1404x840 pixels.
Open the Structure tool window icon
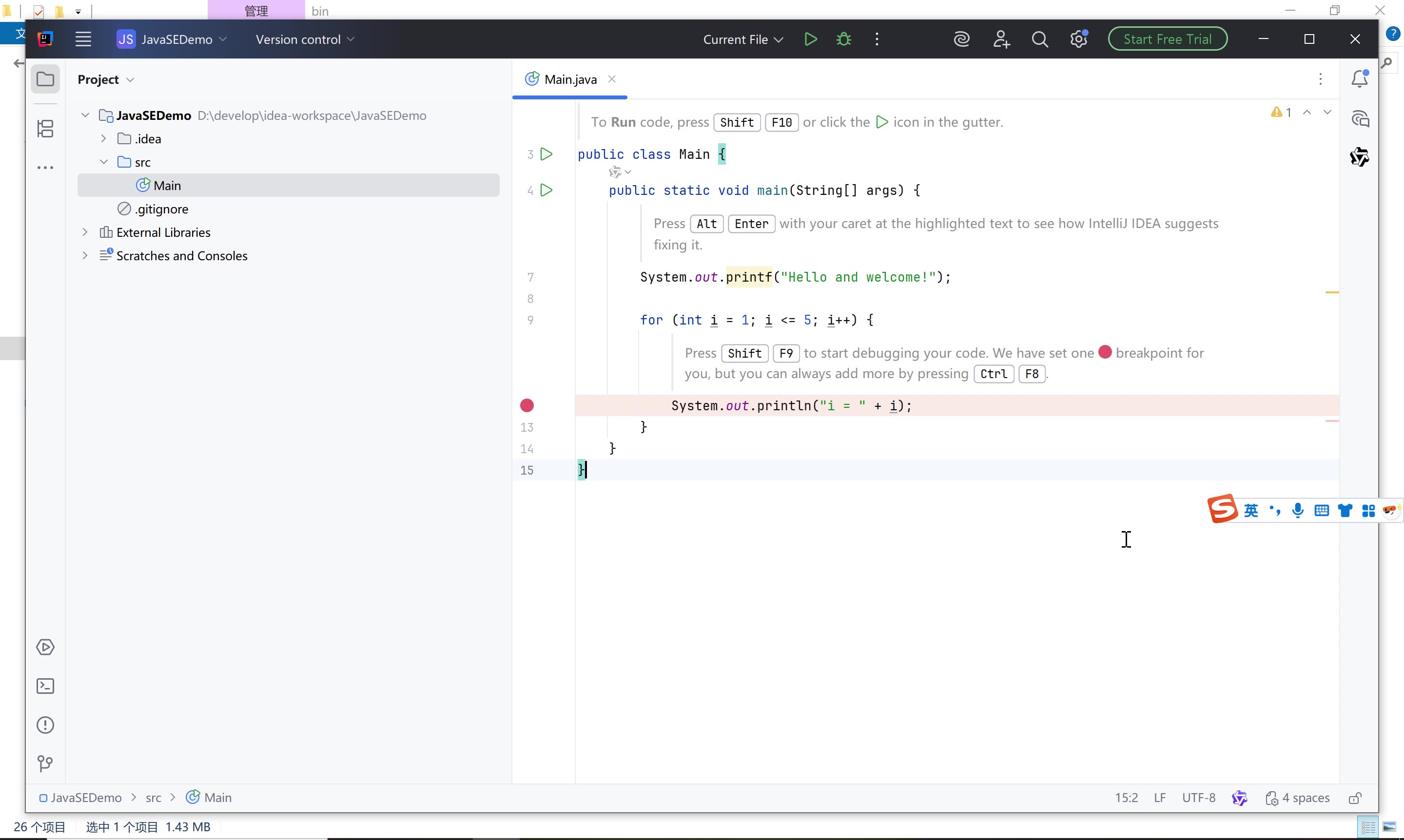pos(45,129)
